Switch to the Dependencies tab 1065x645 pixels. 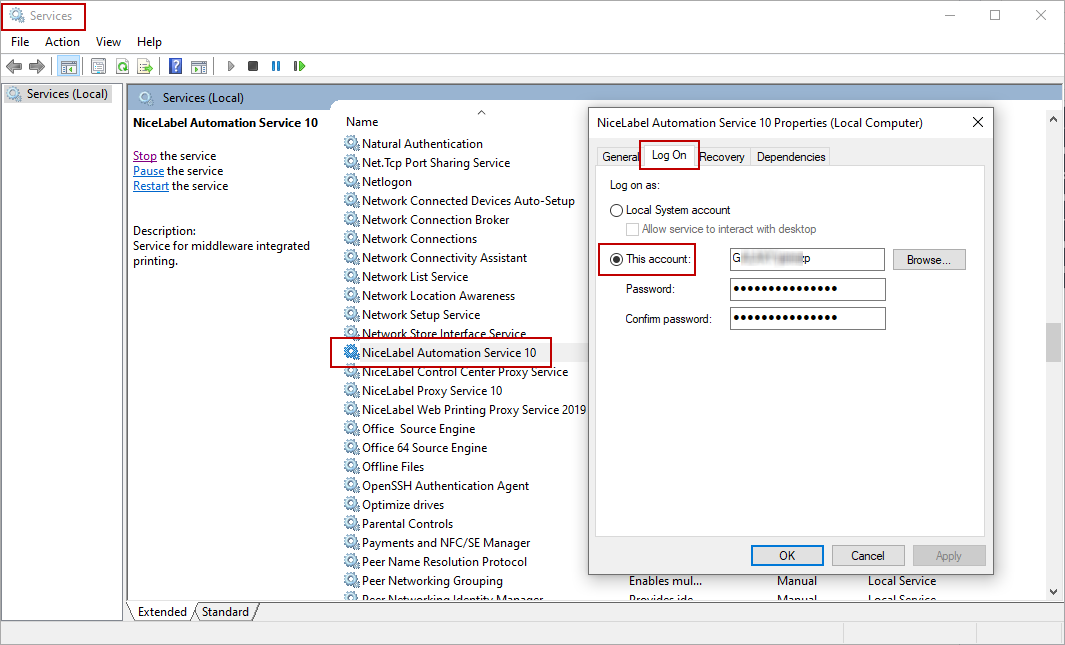(x=790, y=157)
